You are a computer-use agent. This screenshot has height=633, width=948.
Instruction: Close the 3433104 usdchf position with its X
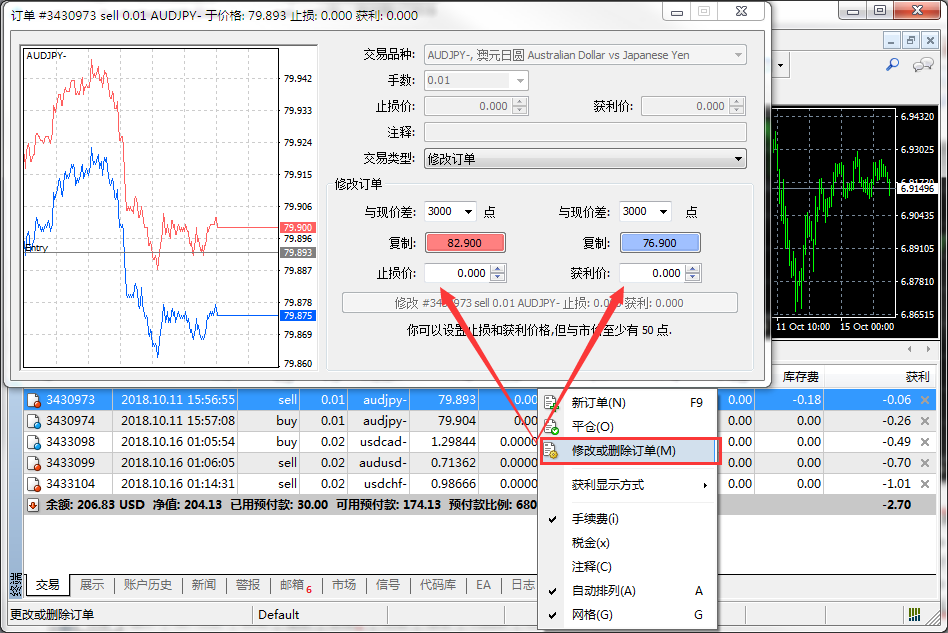(x=924, y=484)
